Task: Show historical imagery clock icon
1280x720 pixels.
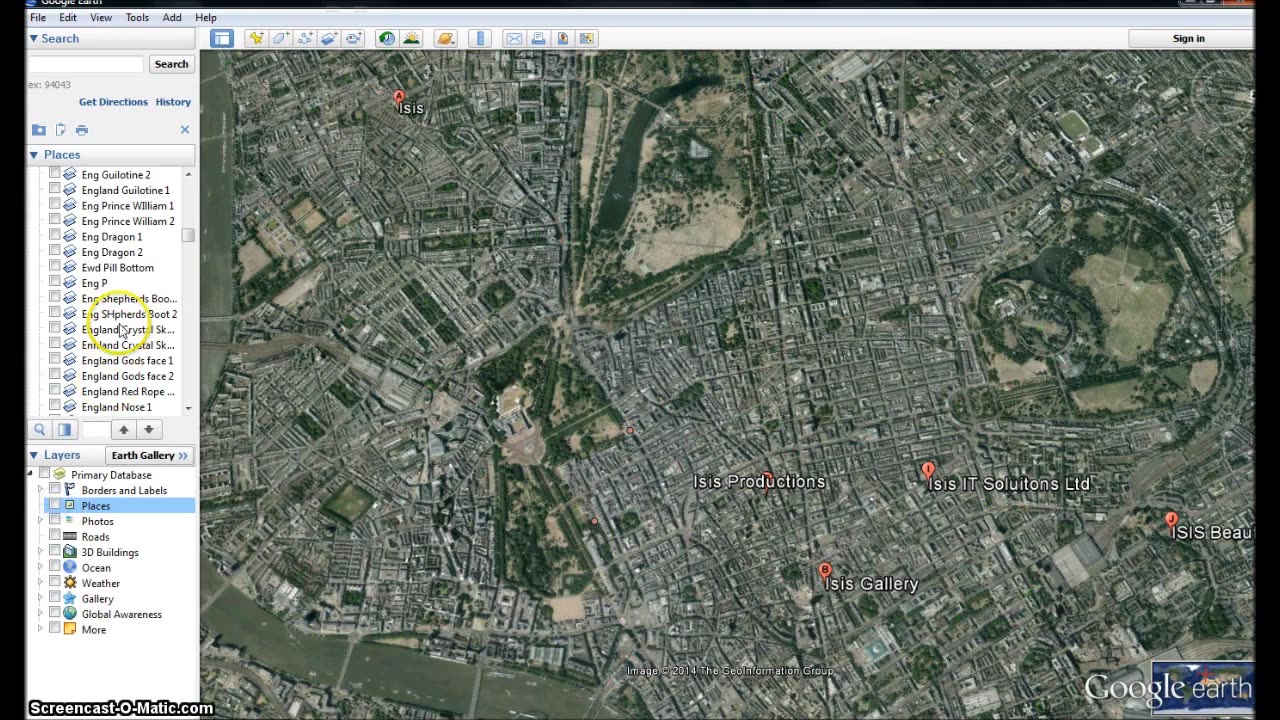Action: 387,38
